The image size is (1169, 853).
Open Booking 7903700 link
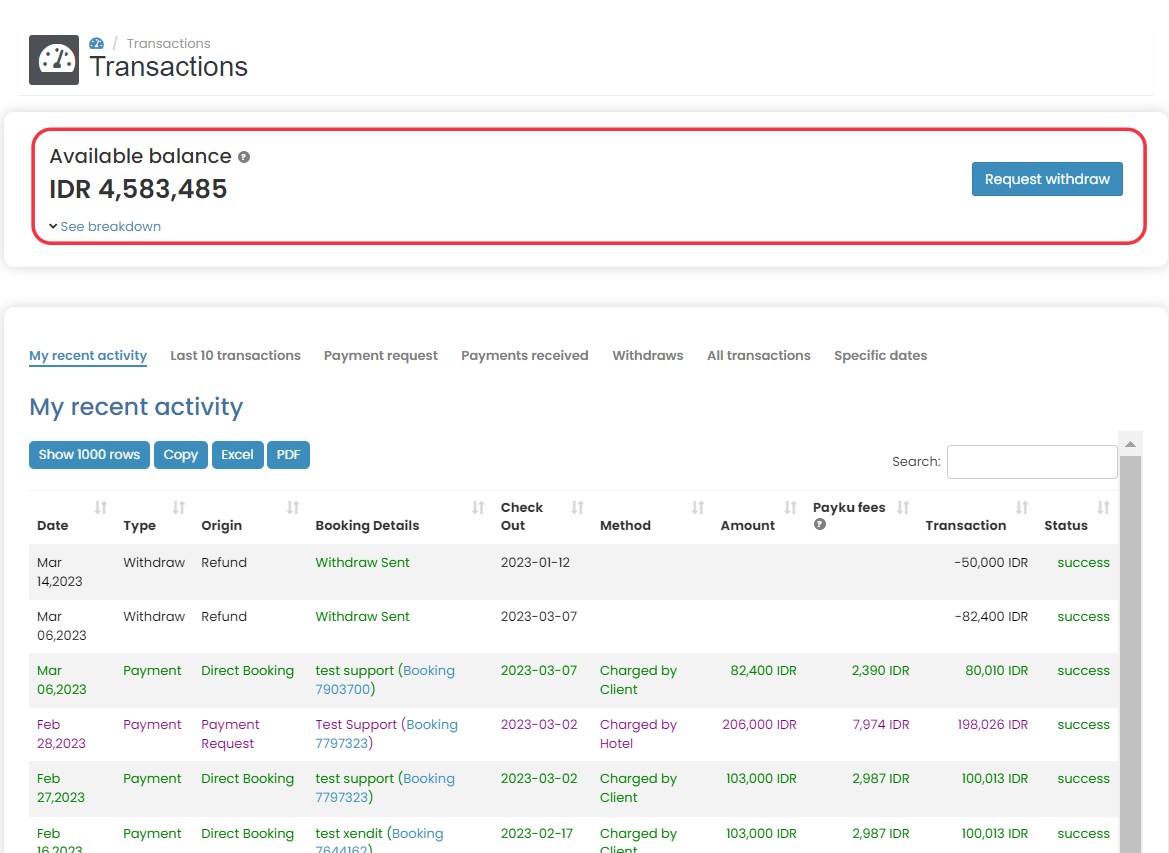385,679
